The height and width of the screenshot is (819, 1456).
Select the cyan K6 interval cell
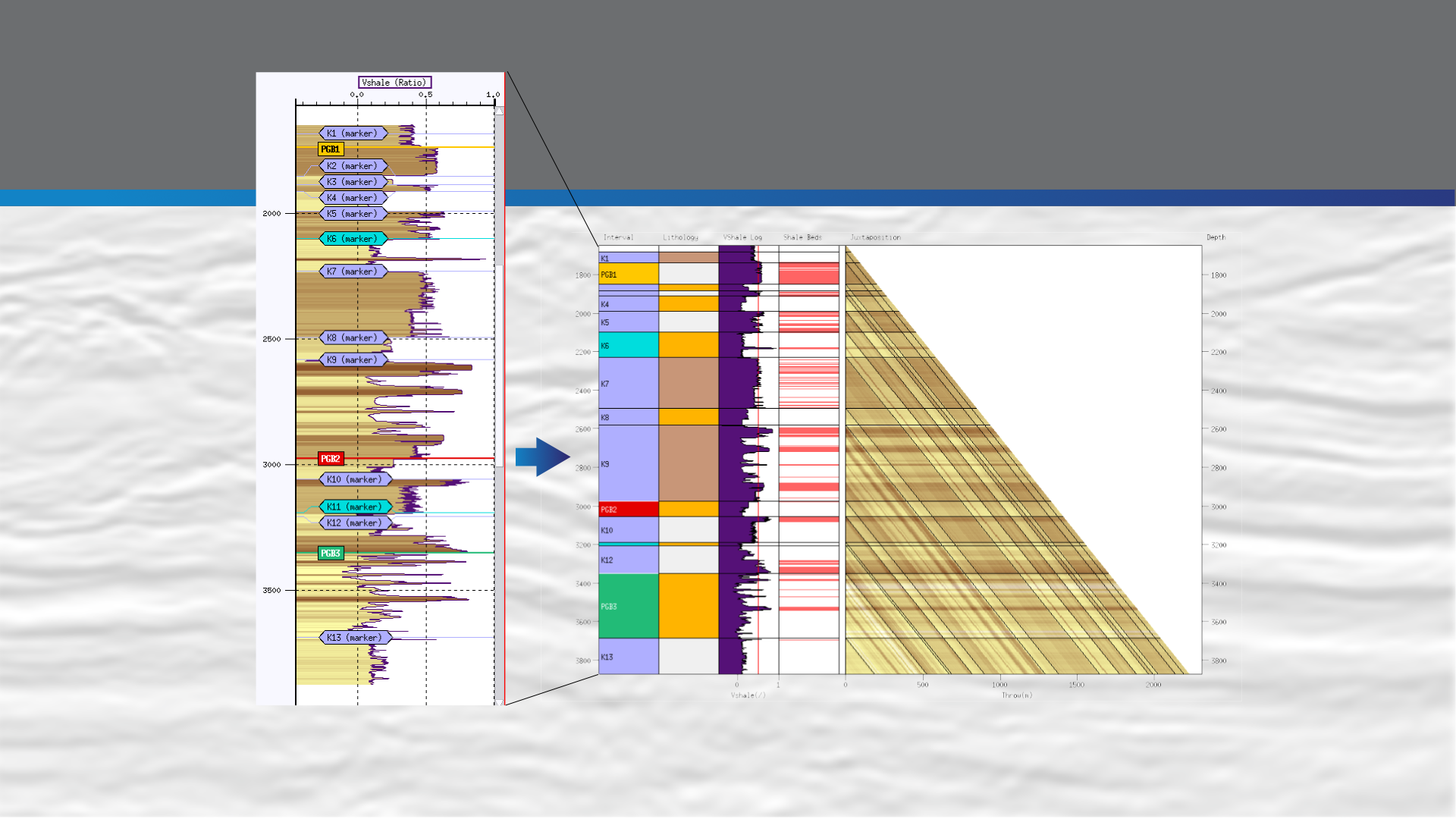click(x=629, y=345)
